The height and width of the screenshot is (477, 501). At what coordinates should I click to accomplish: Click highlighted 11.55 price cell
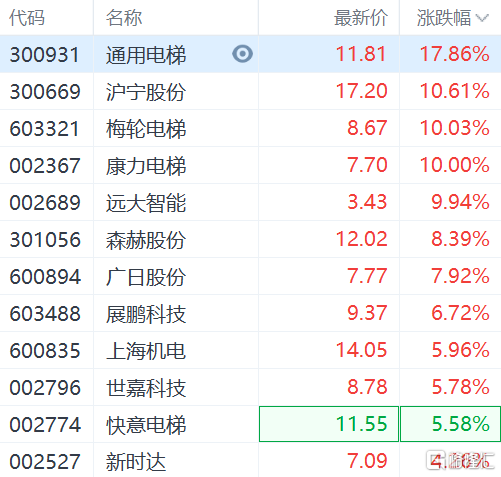[329, 424]
